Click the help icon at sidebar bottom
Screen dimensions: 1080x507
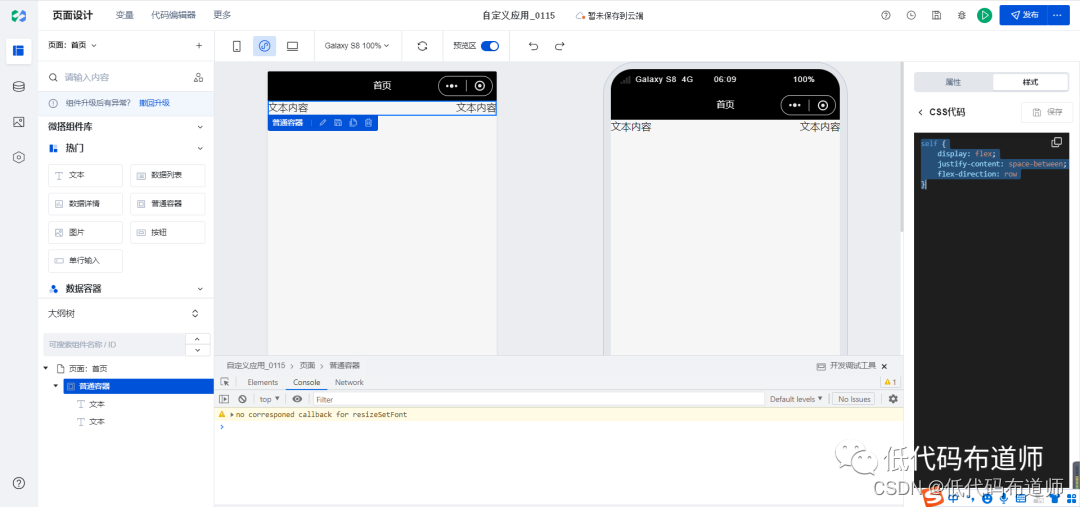pos(19,483)
